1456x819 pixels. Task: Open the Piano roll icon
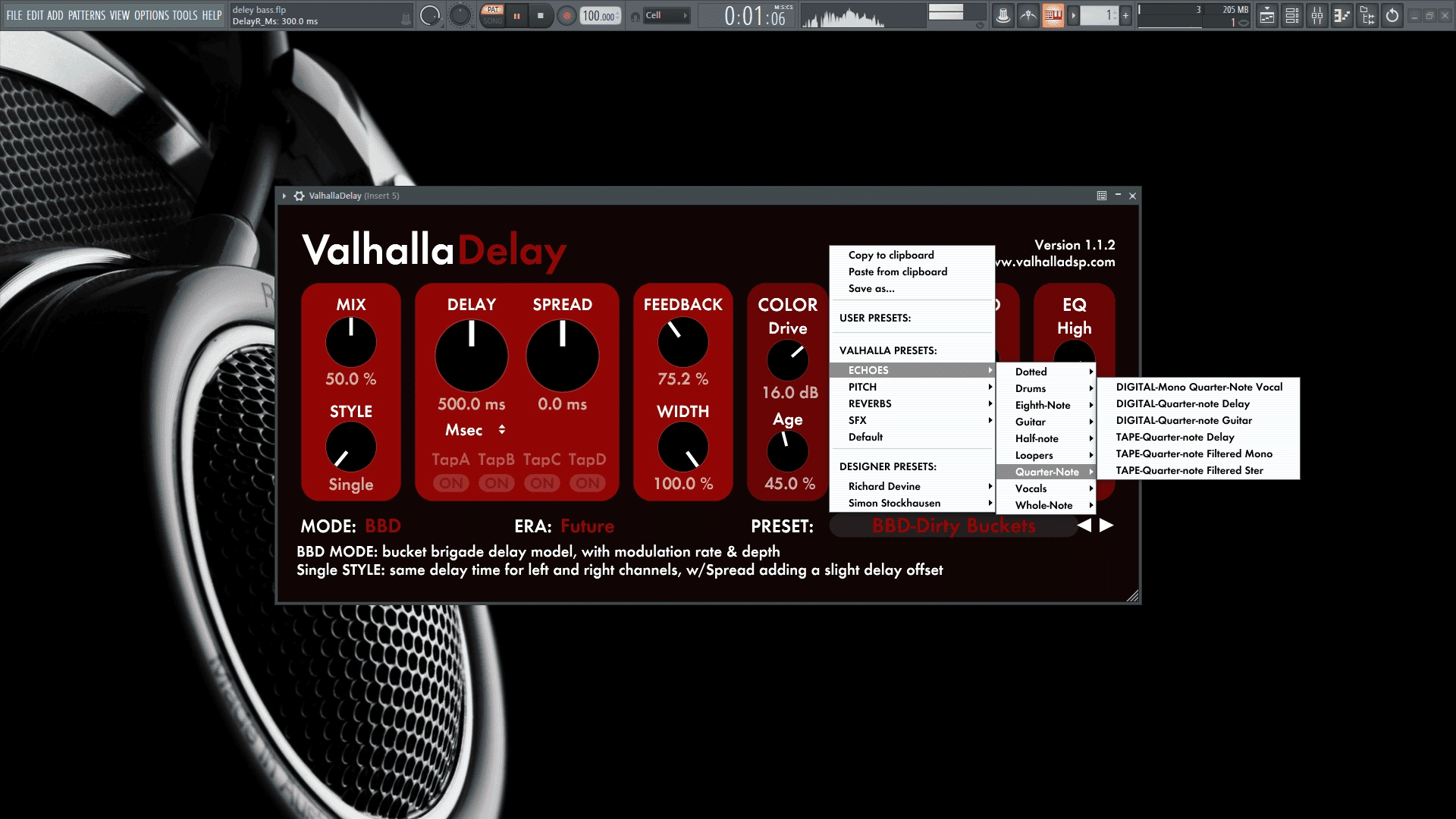pos(1342,15)
